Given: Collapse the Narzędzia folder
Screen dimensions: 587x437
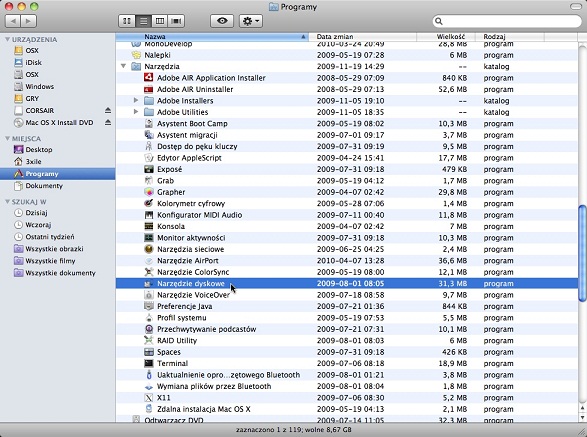Looking at the screenshot, I should pos(123,66).
